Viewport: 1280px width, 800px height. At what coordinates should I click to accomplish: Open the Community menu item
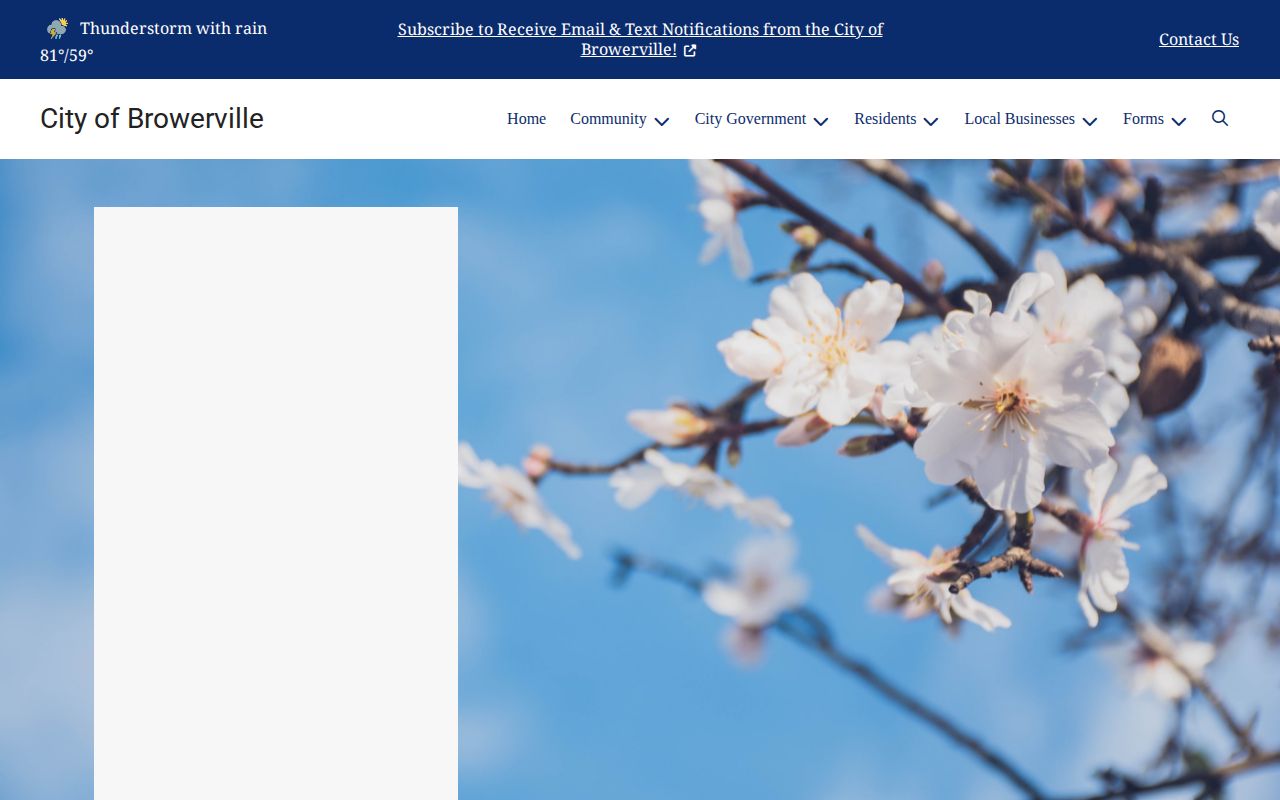[608, 119]
